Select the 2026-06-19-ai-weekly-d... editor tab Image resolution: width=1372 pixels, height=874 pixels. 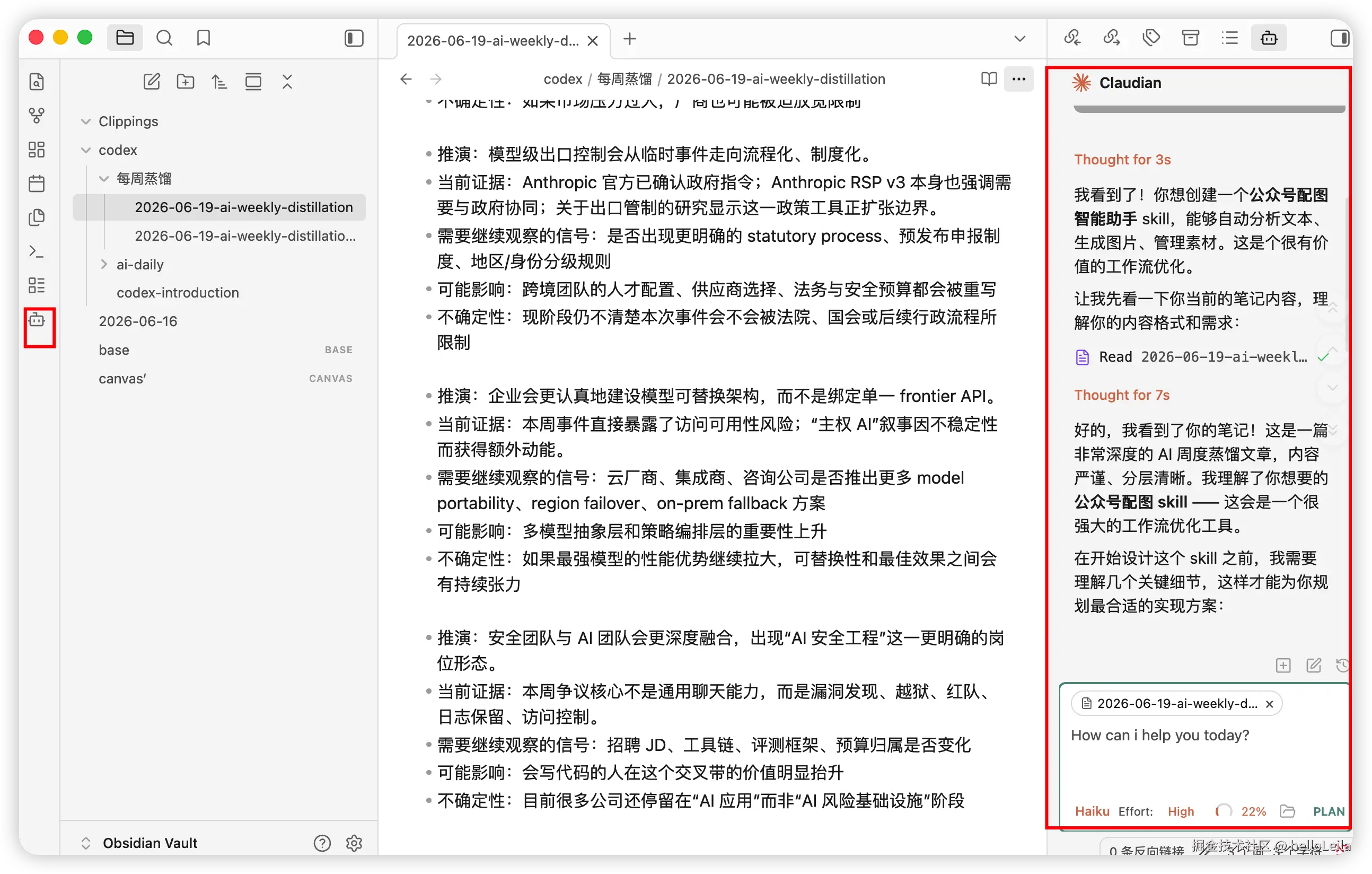tap(494, 40)
